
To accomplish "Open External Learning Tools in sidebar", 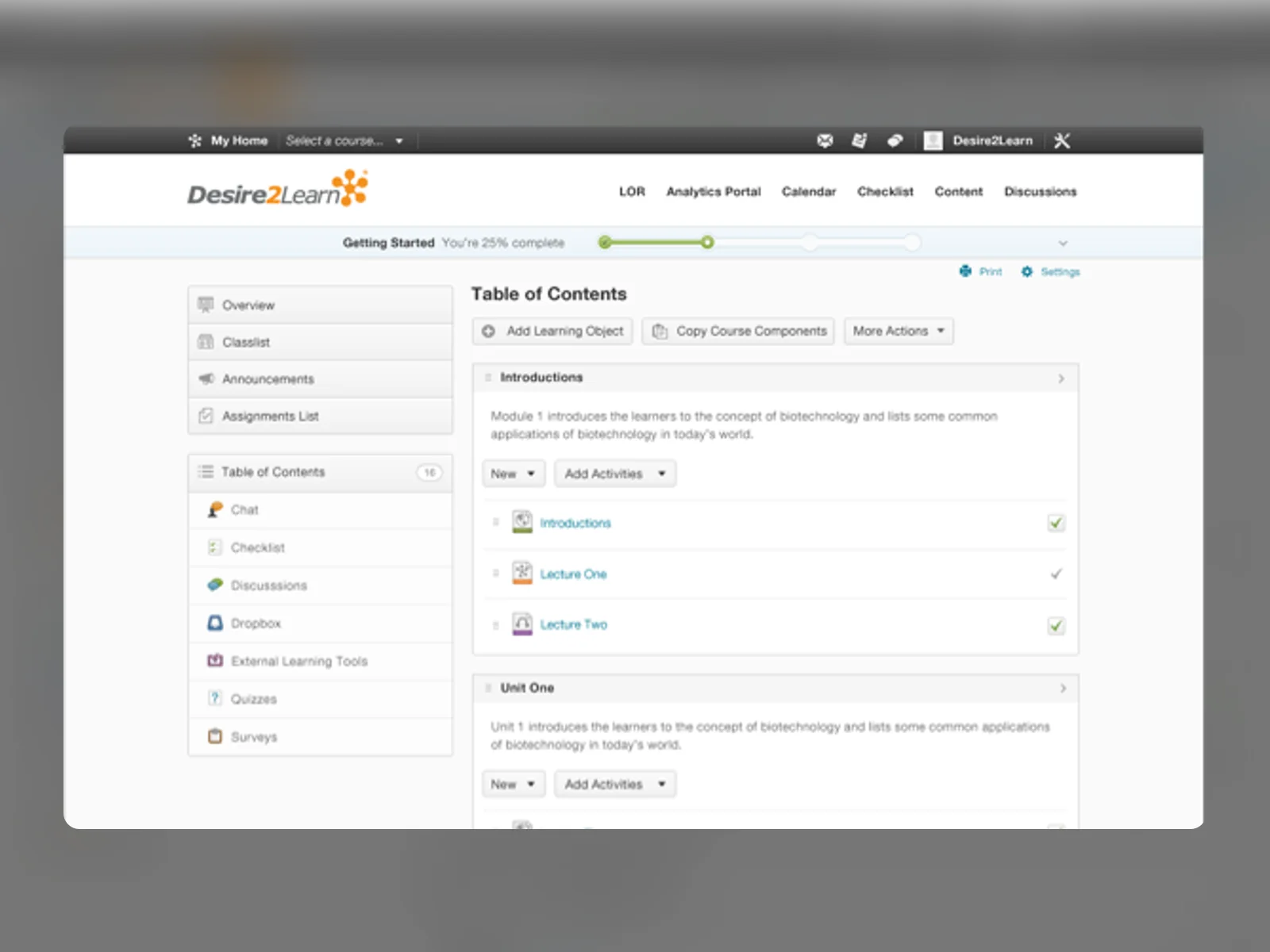I will (x=321, y=662).
